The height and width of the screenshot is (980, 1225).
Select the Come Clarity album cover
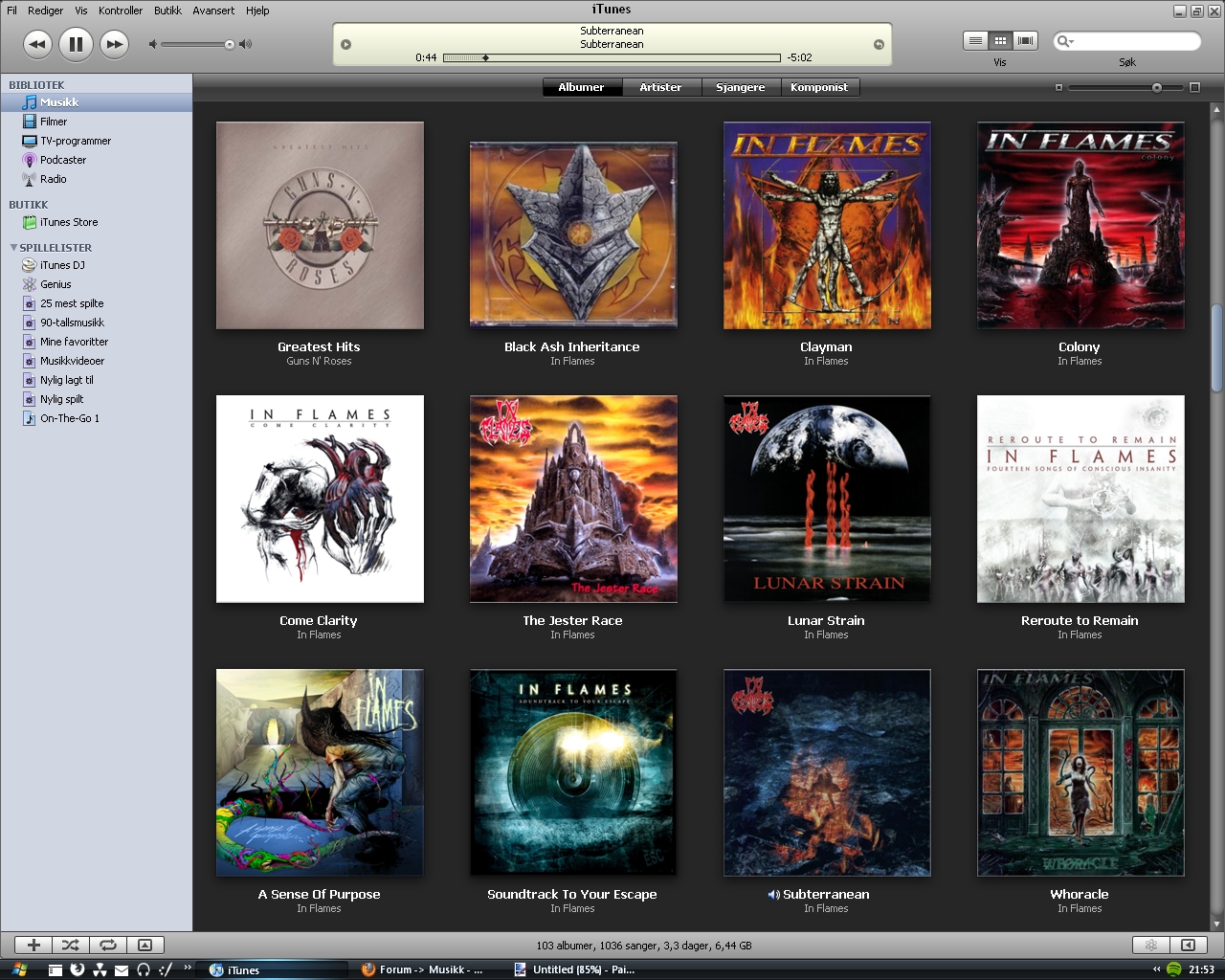pos(320,499)
